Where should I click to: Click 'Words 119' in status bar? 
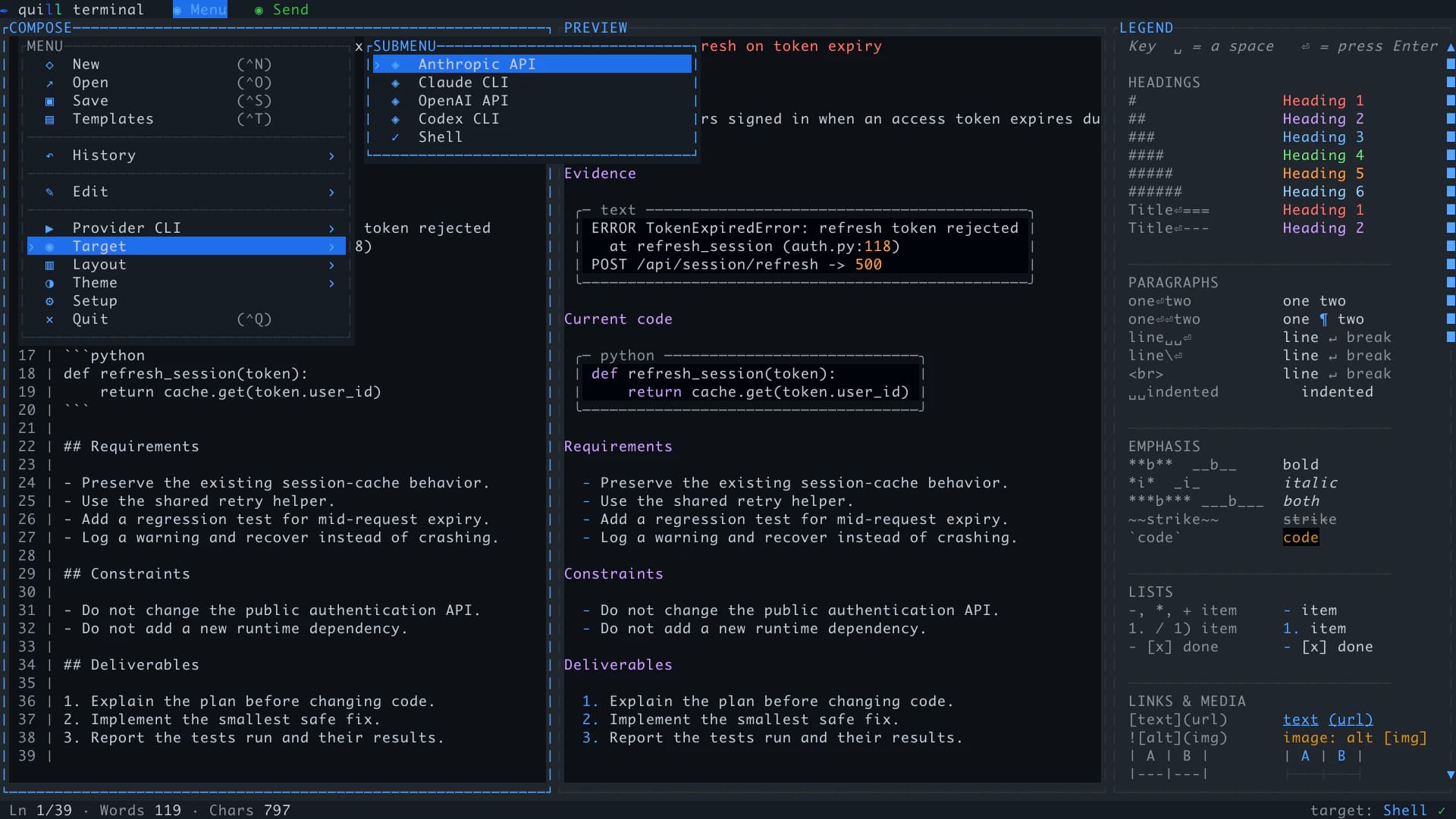140,810
